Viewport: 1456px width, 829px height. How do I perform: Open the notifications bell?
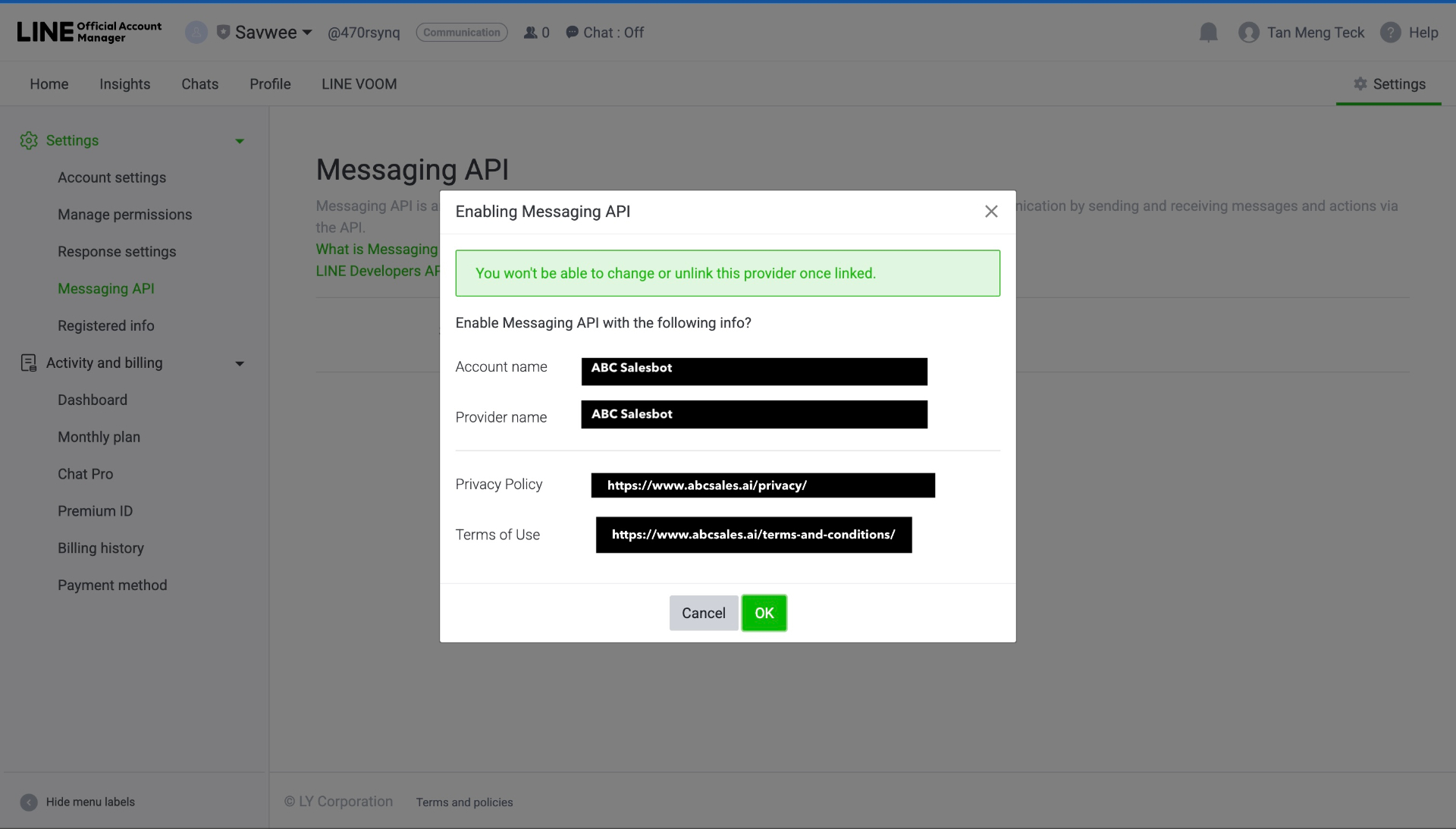pyautogui.click(x=1208, y=33)
